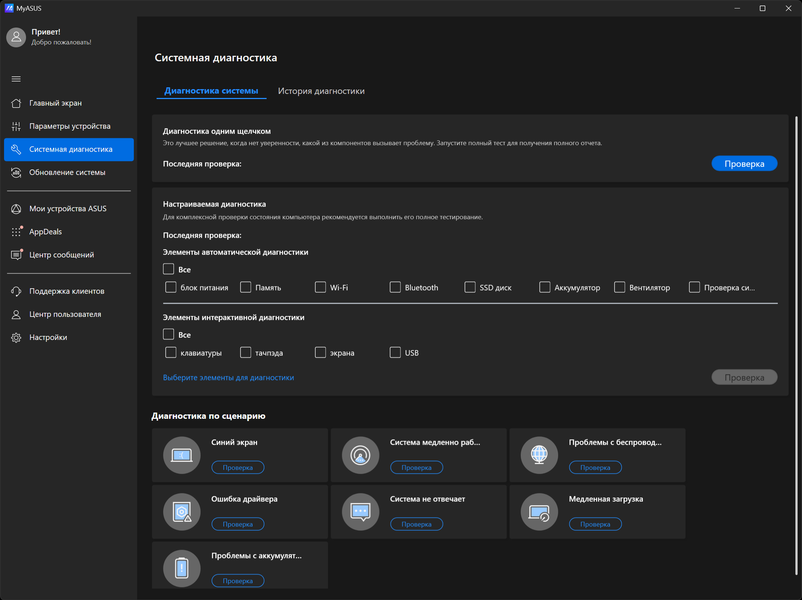Click the Поддержка клиентов headset icon

click(16, 291)
